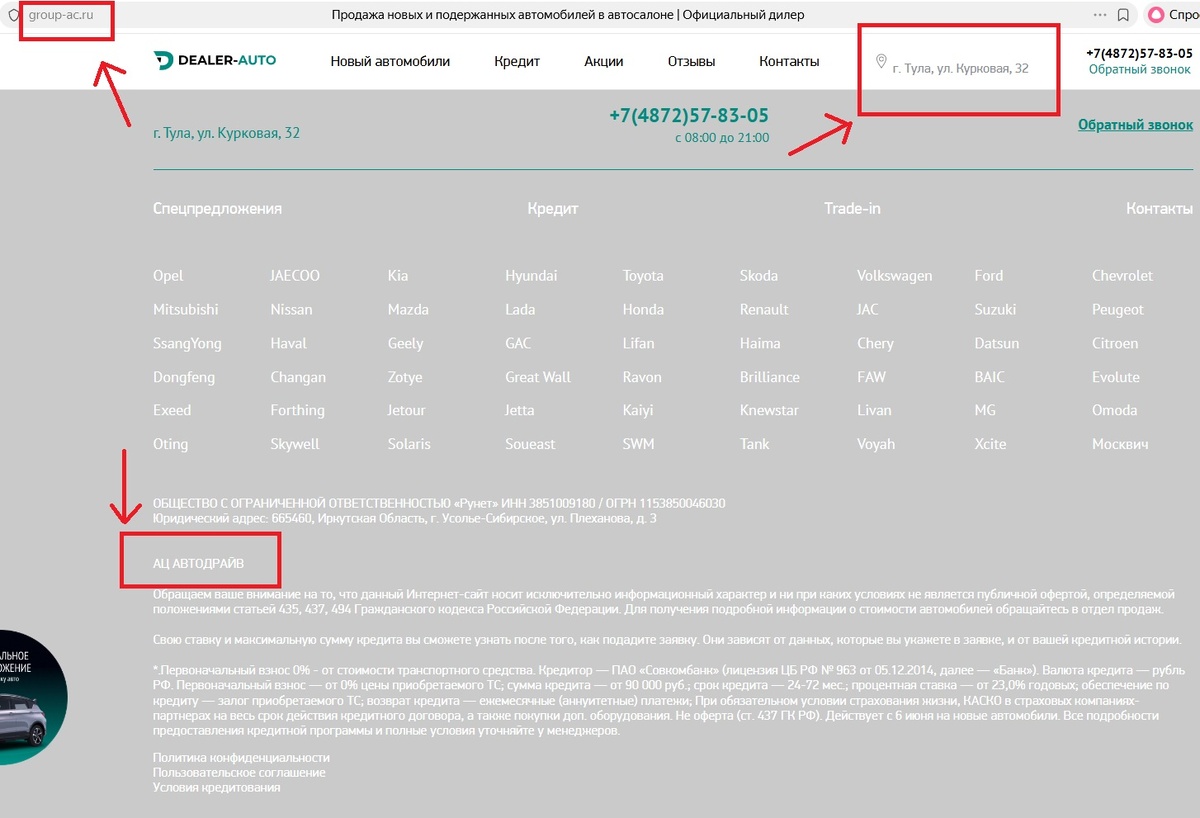Select the Ford brand link
1200x818 pixels.
(x=988, y=276)
